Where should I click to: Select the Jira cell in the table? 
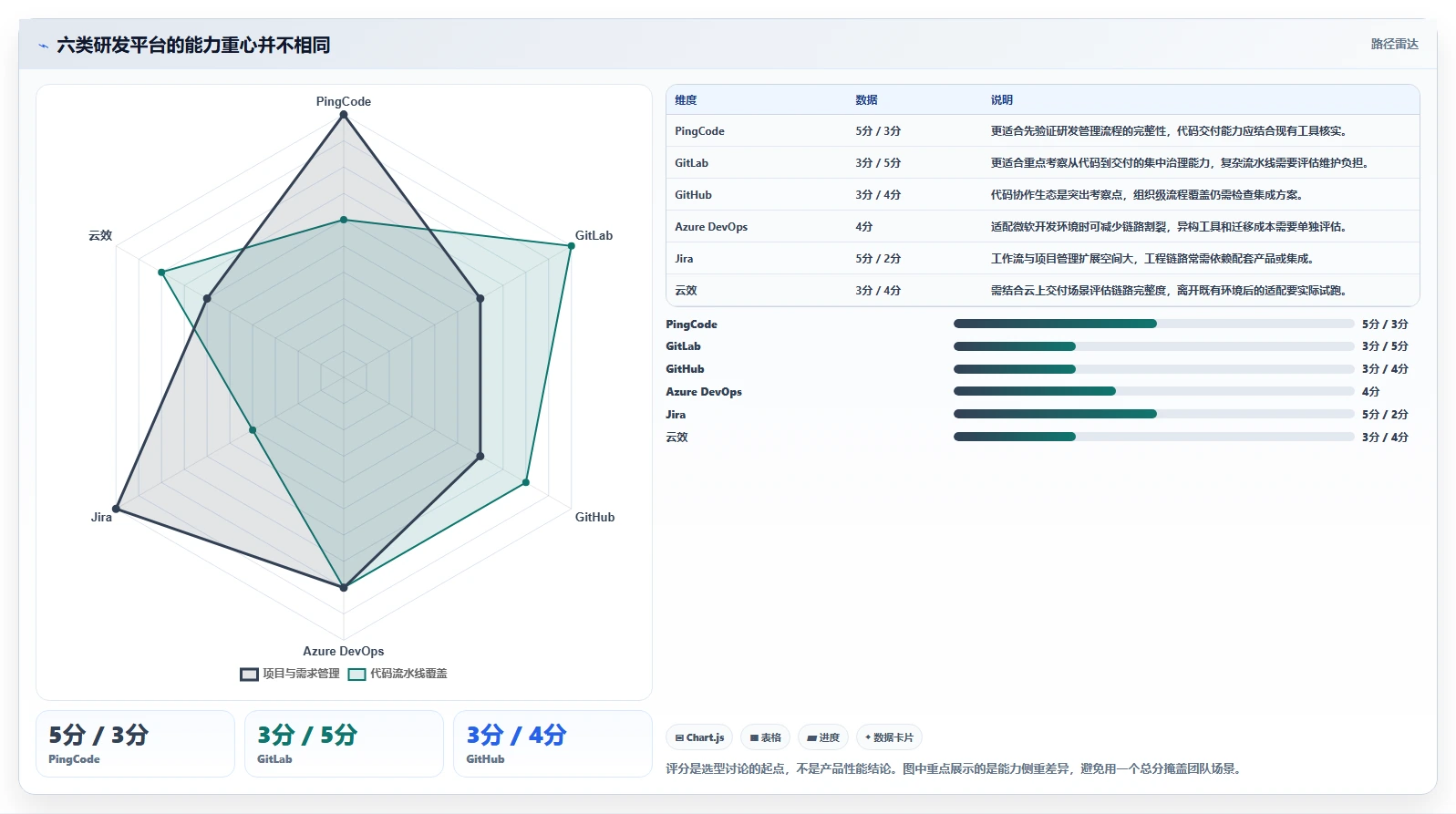[684, 259]
